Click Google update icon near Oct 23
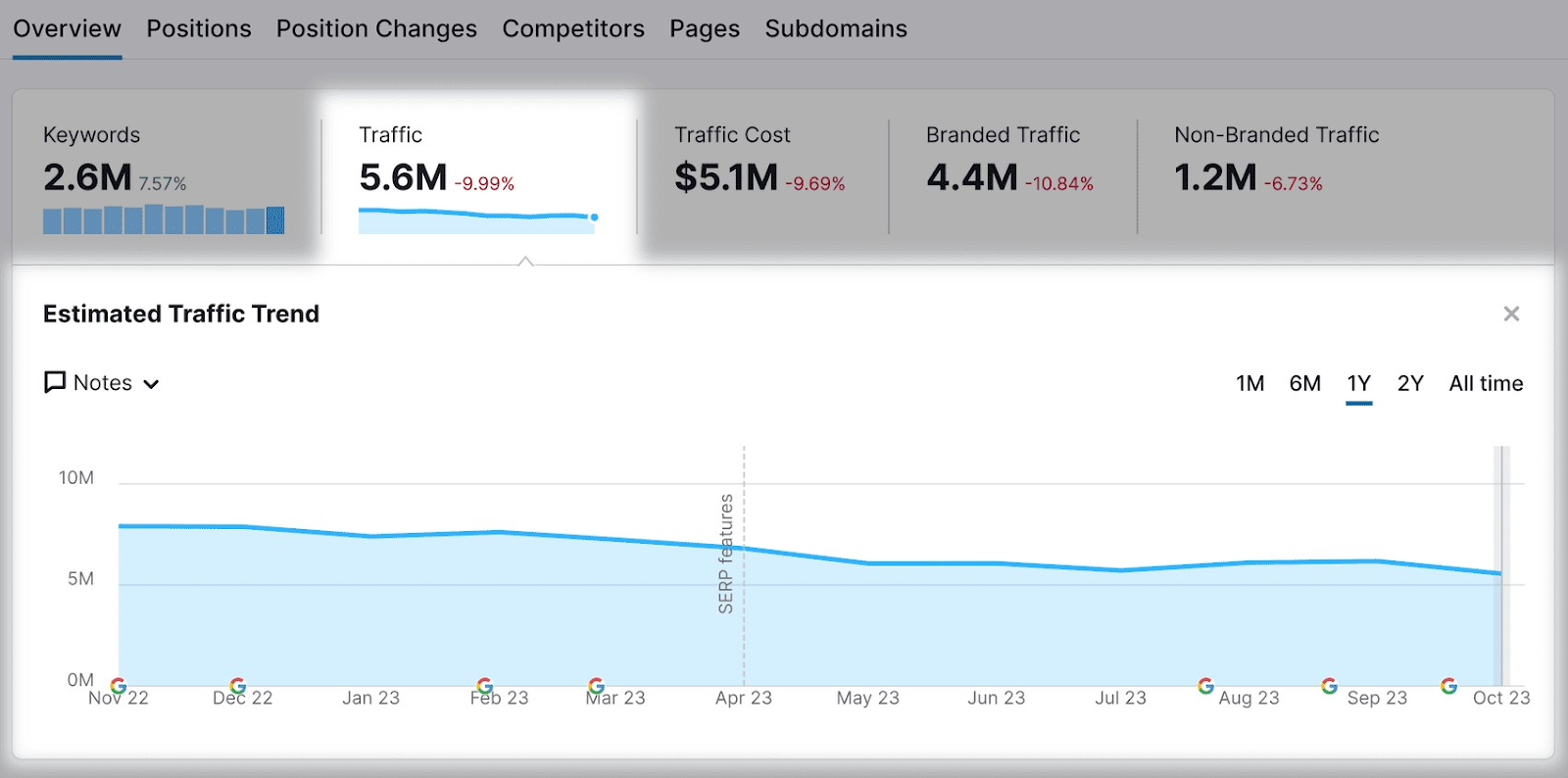The height and width of the screenshot is (778, 1568). (1448, 686)
